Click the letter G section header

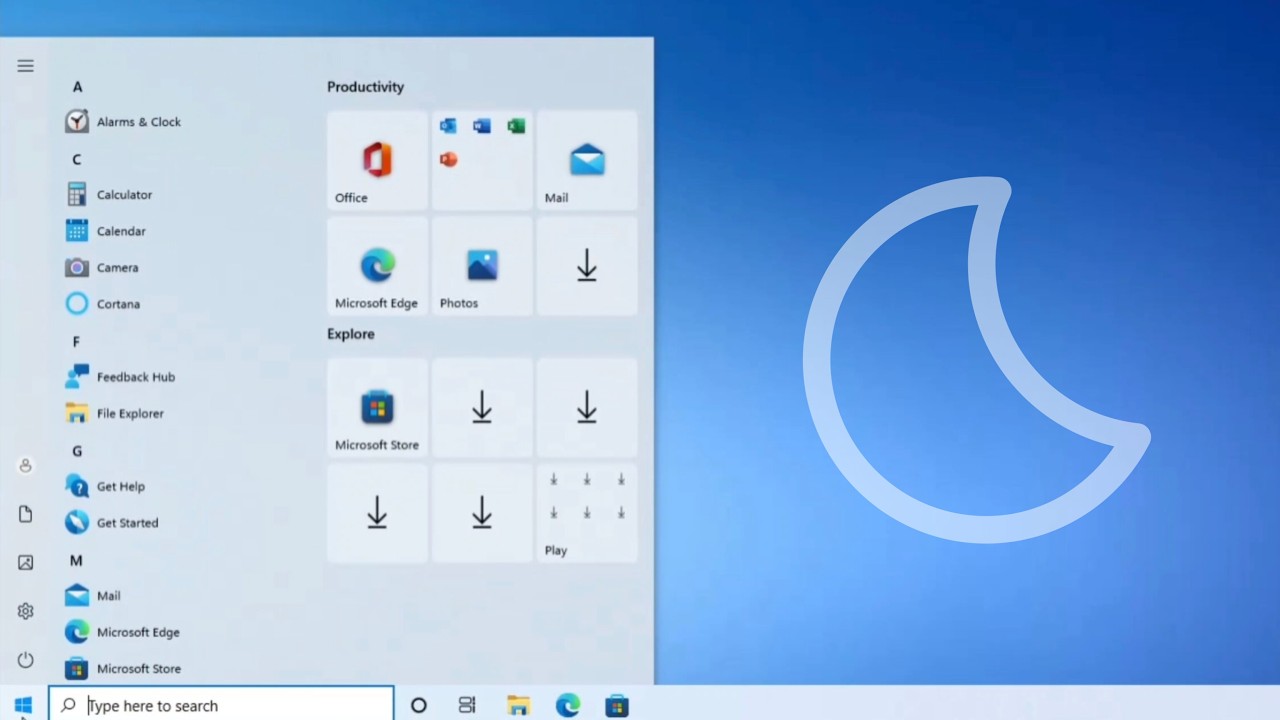[x=77, y=451]
